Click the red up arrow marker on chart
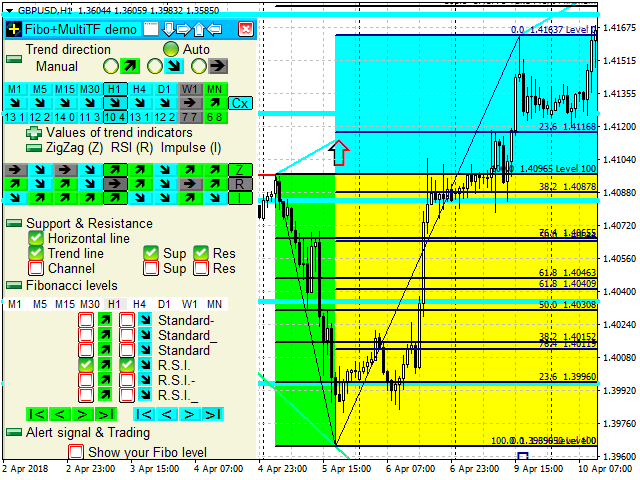 [339, 153]
